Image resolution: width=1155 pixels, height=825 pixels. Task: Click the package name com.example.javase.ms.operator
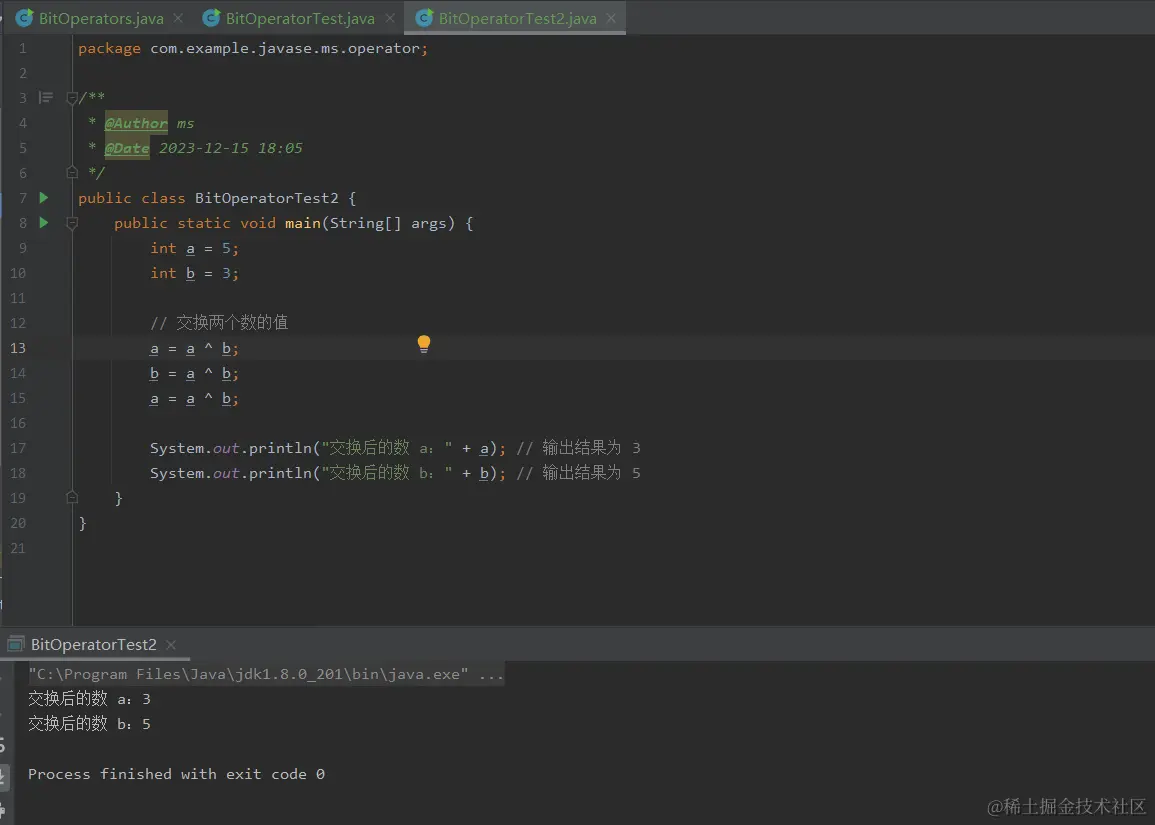[285, 48]
